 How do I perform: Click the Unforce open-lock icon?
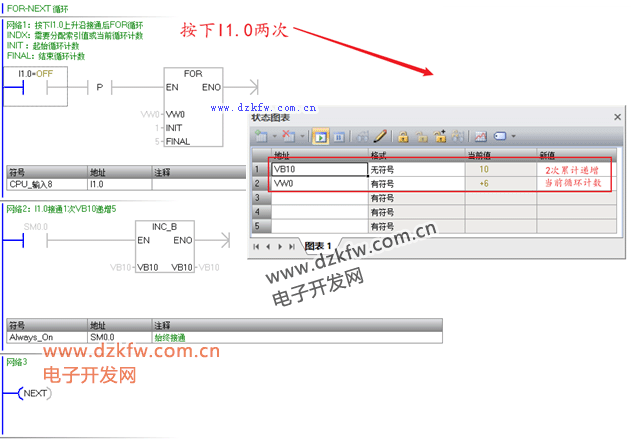click(422, 135)
